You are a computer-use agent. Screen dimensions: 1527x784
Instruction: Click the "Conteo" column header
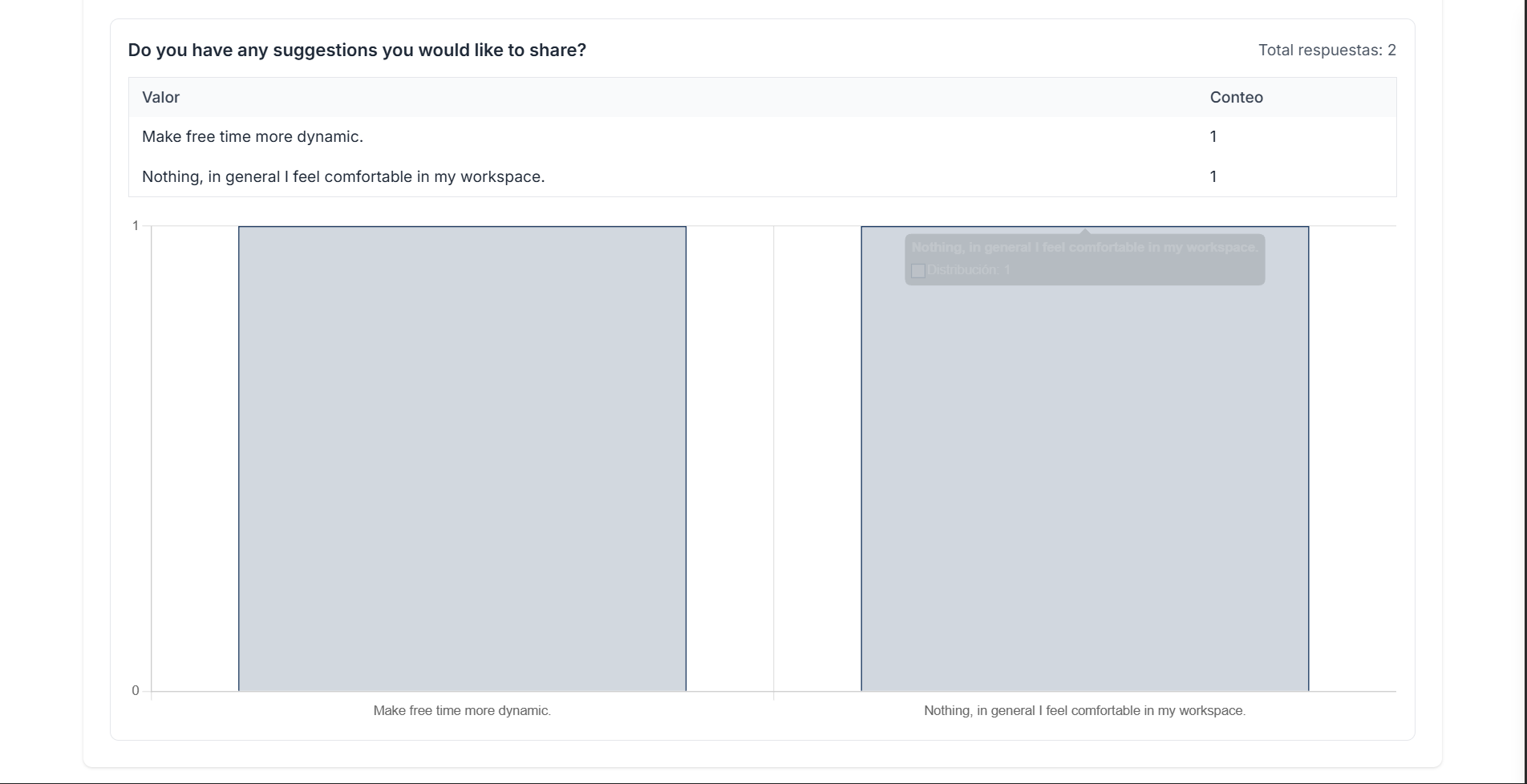coord(1236,97)
